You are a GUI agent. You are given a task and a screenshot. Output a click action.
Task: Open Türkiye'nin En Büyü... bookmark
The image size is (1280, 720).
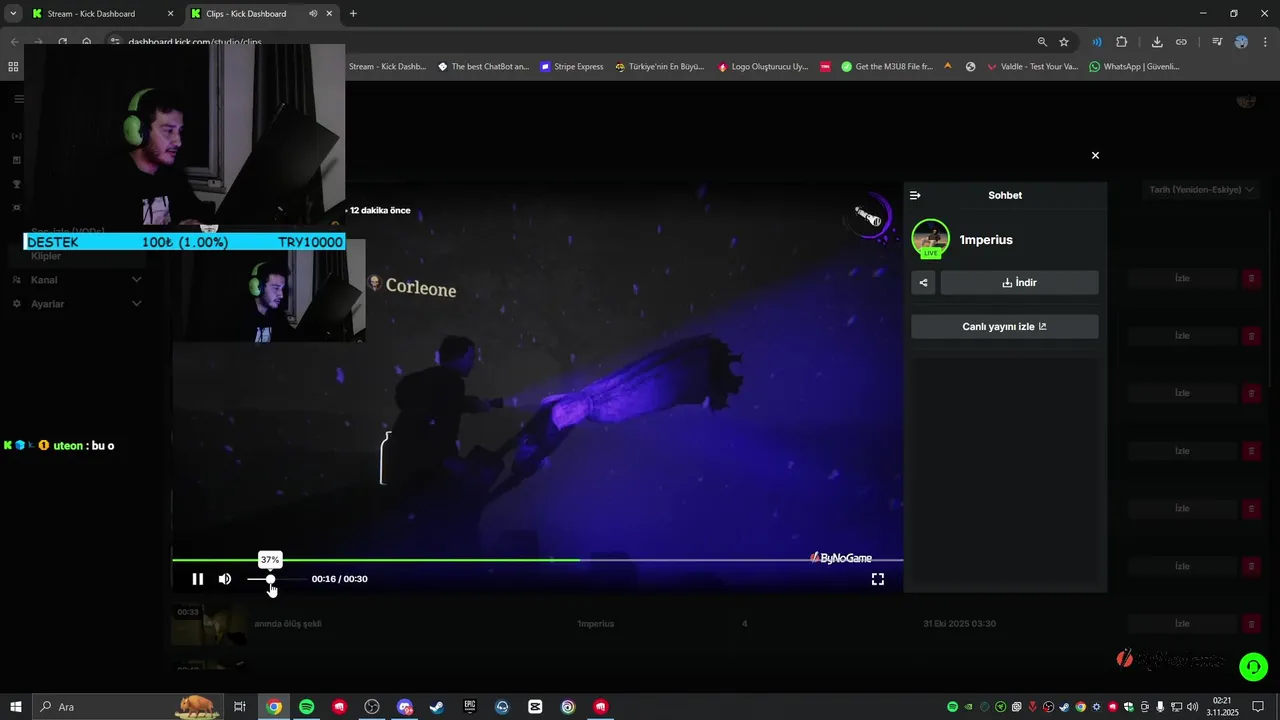(659, 67)
